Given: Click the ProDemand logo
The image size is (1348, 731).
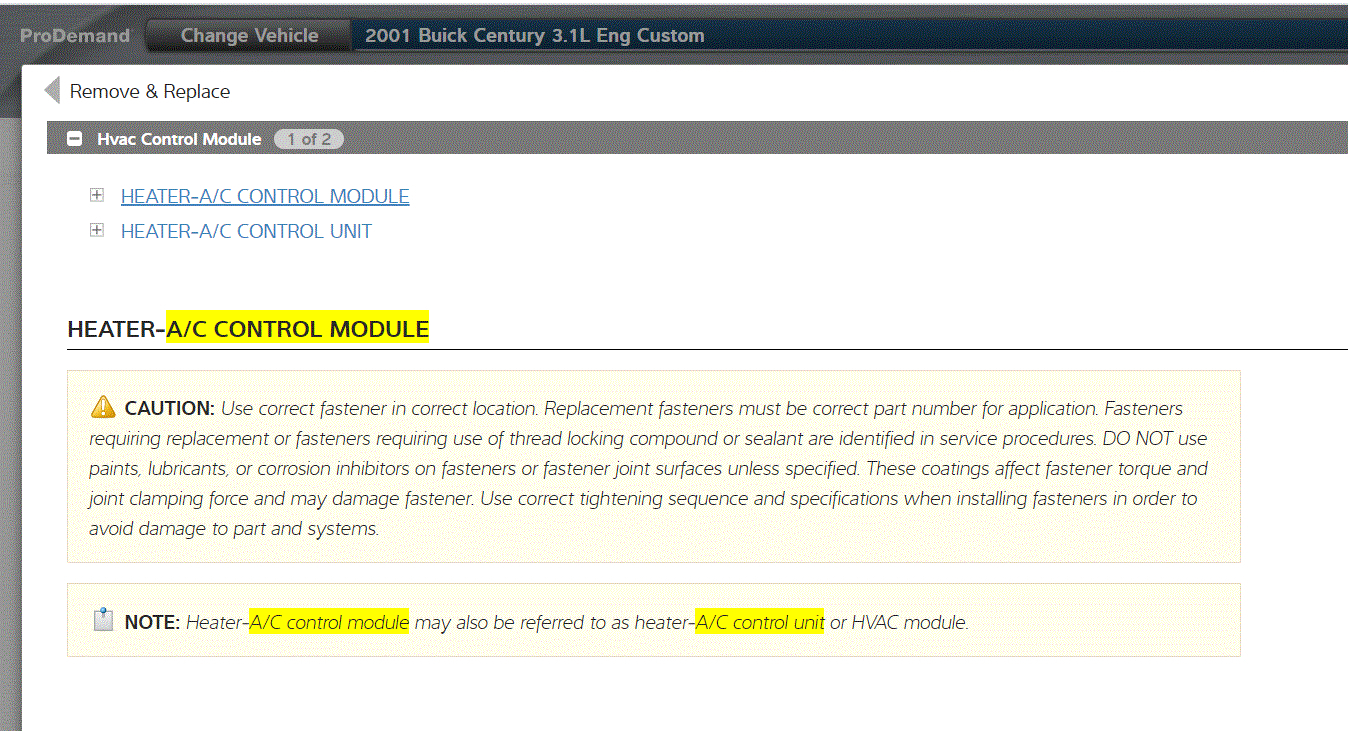Looking at the screenshot, I should (75, 36).
